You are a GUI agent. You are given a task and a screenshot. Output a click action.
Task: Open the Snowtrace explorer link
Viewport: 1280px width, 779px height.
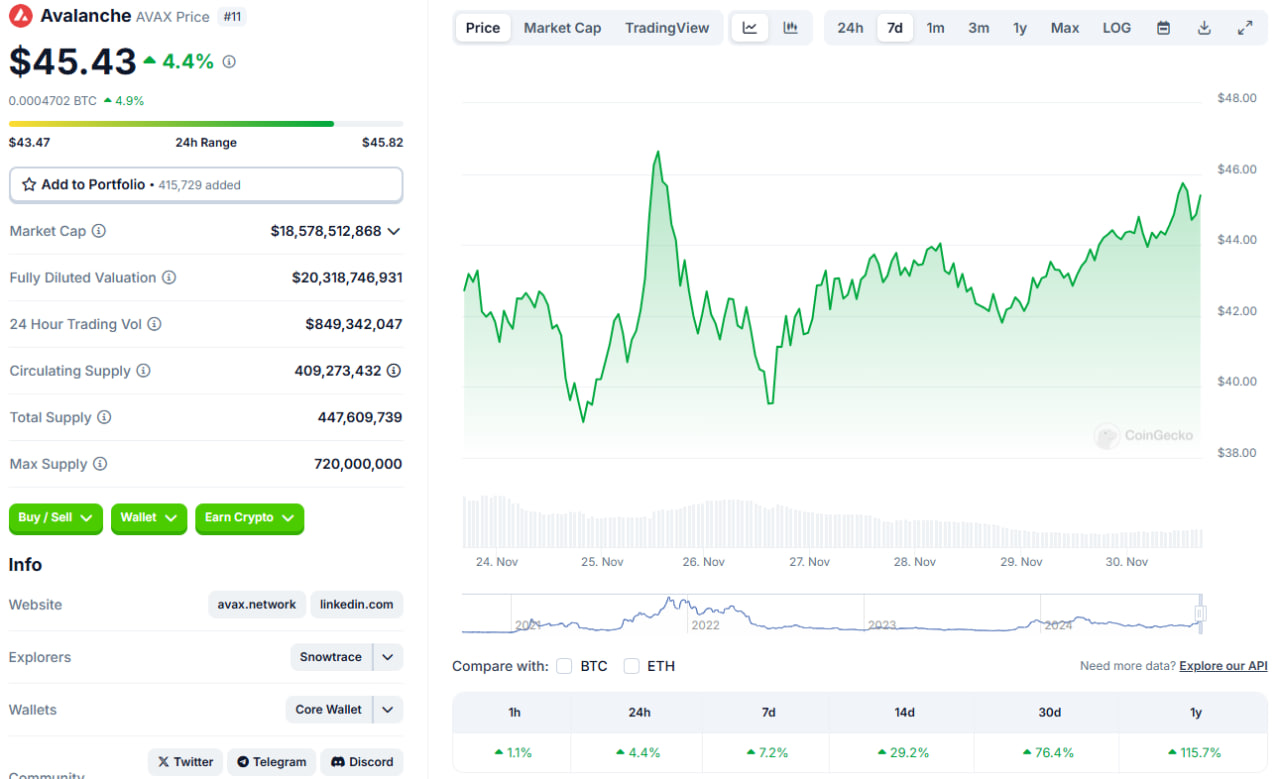pyautogui.click(x=331, y=657)
